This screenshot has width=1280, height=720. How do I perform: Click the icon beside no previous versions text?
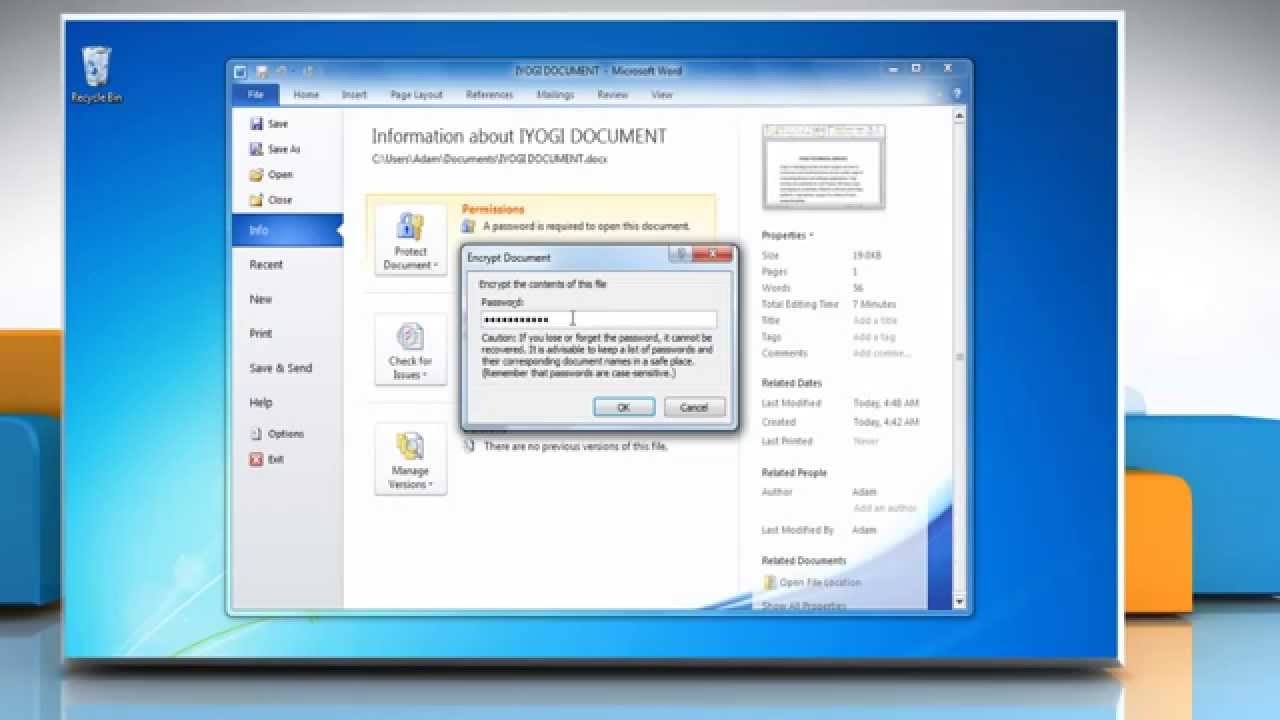tap(468, 446)
